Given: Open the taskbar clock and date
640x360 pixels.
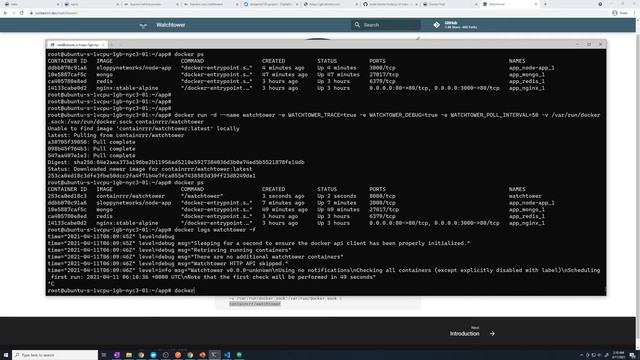Looking at the screenshot, I should tap(619, 355).
